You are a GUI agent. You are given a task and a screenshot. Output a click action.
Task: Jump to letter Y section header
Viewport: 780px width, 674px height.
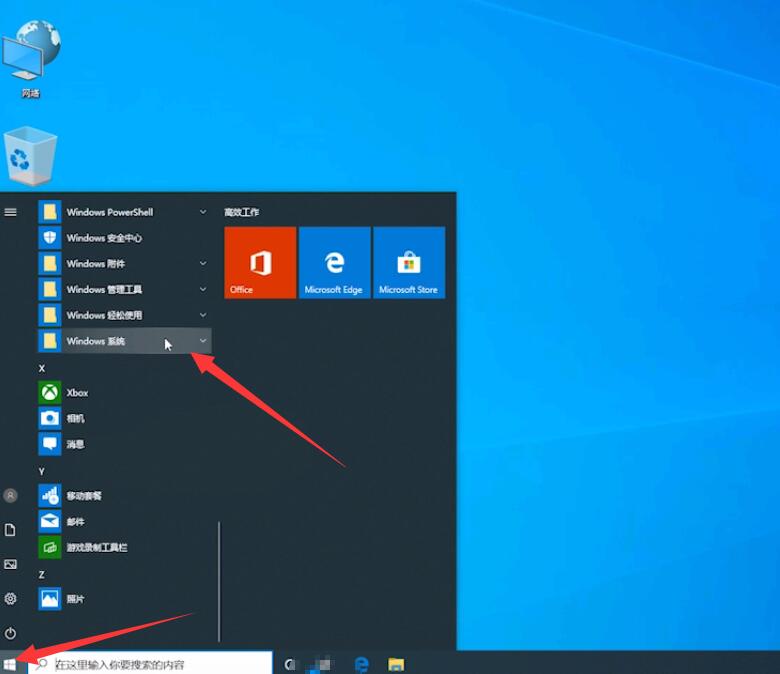click(42, 472)
